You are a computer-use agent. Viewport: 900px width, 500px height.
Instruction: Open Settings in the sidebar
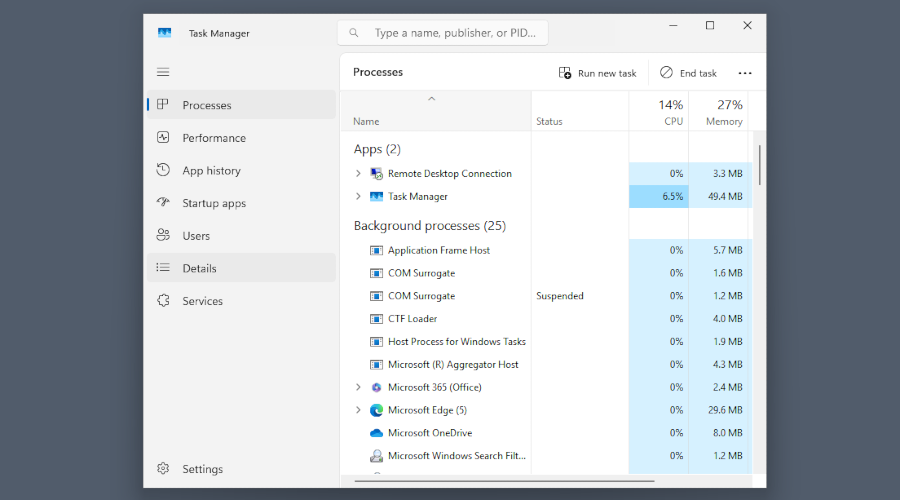click(x=242, y=468)
